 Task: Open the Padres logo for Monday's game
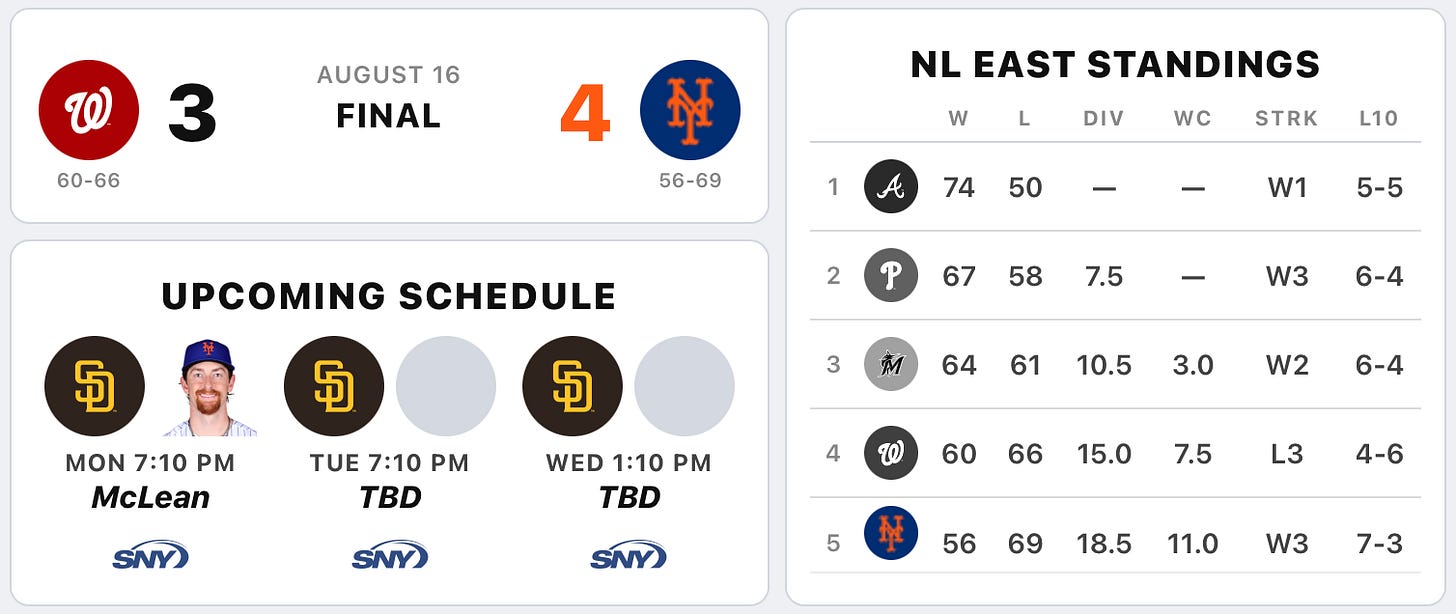(x=95, y=386)
